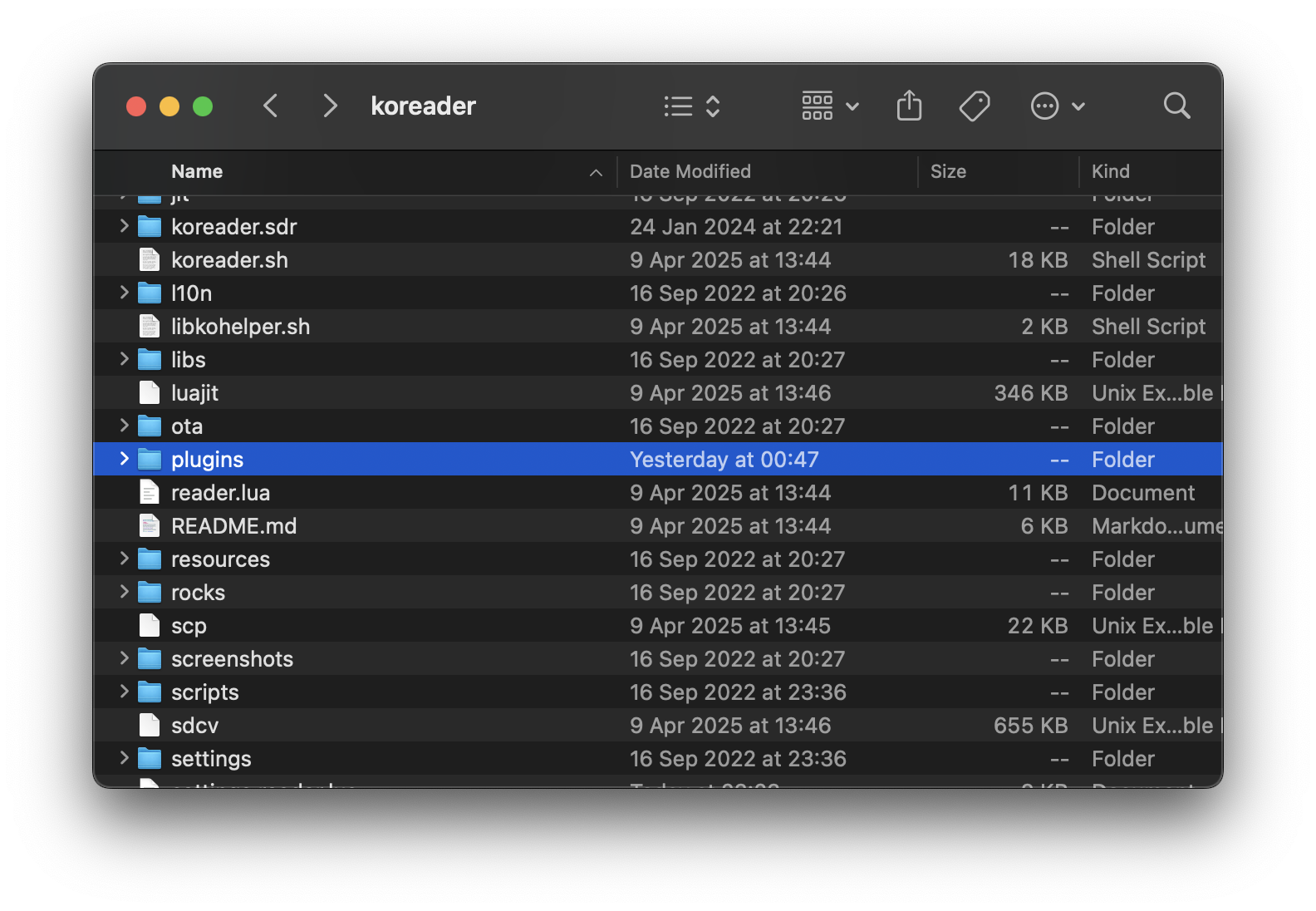Click the scp file icon
The height and width of the screenshot is (911, 1316).
click(x=150, y=625)
